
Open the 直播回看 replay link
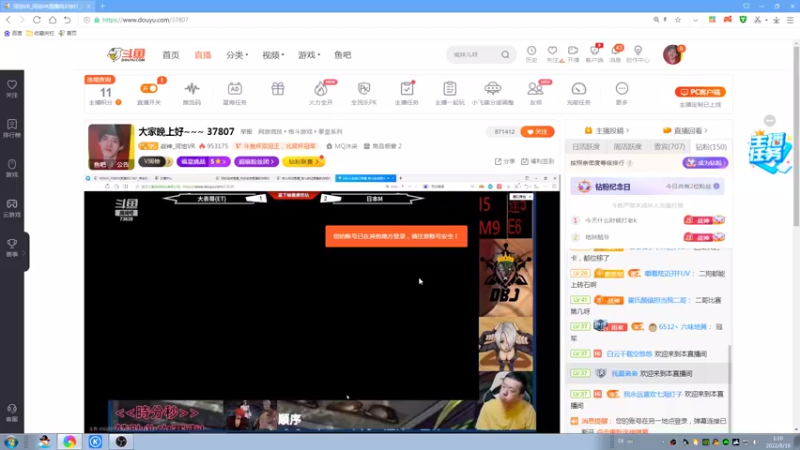tap(685, 131)
